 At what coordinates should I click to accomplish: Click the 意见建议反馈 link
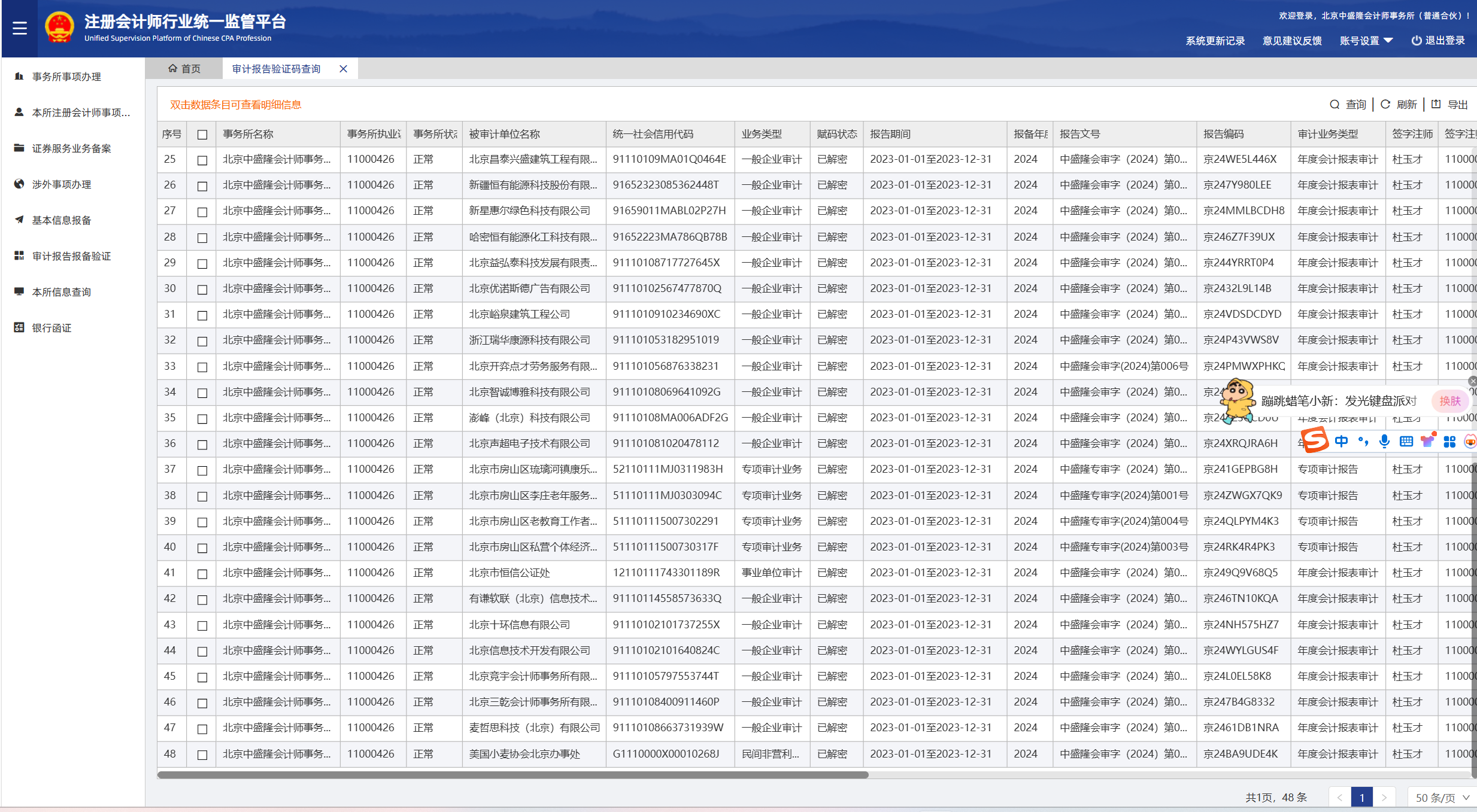[x=1292, y=41]
